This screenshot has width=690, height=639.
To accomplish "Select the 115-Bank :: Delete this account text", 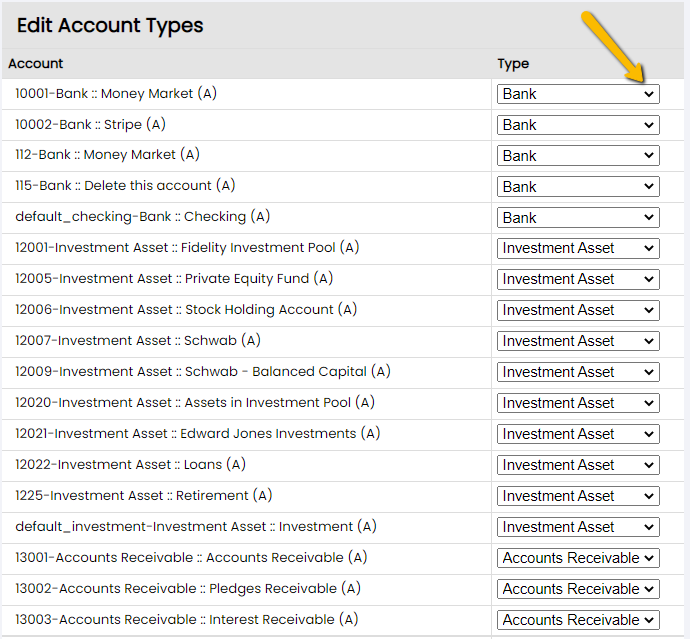I will tap(125, 185).
